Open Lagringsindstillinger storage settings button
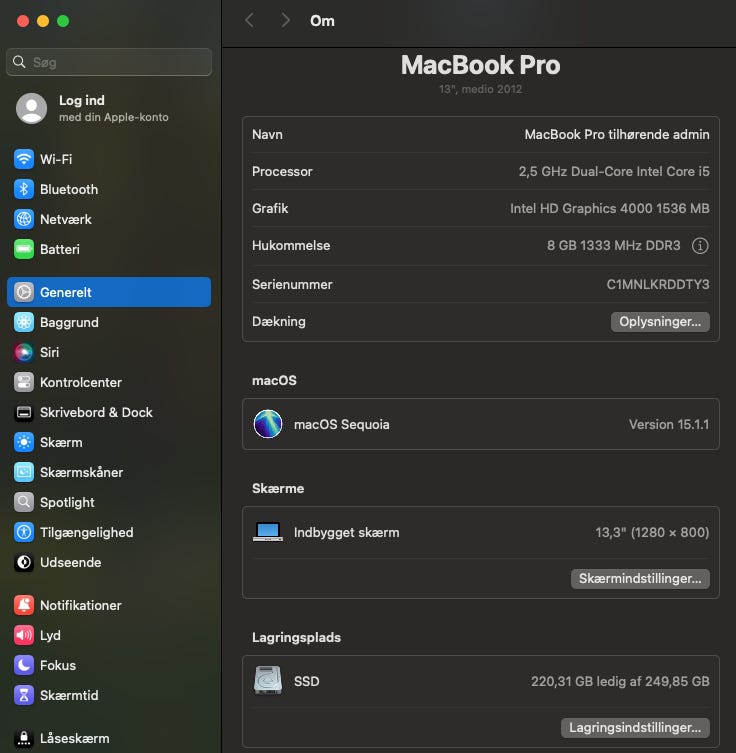Viewport: 736px width, 753px height. tap(635, 728)
